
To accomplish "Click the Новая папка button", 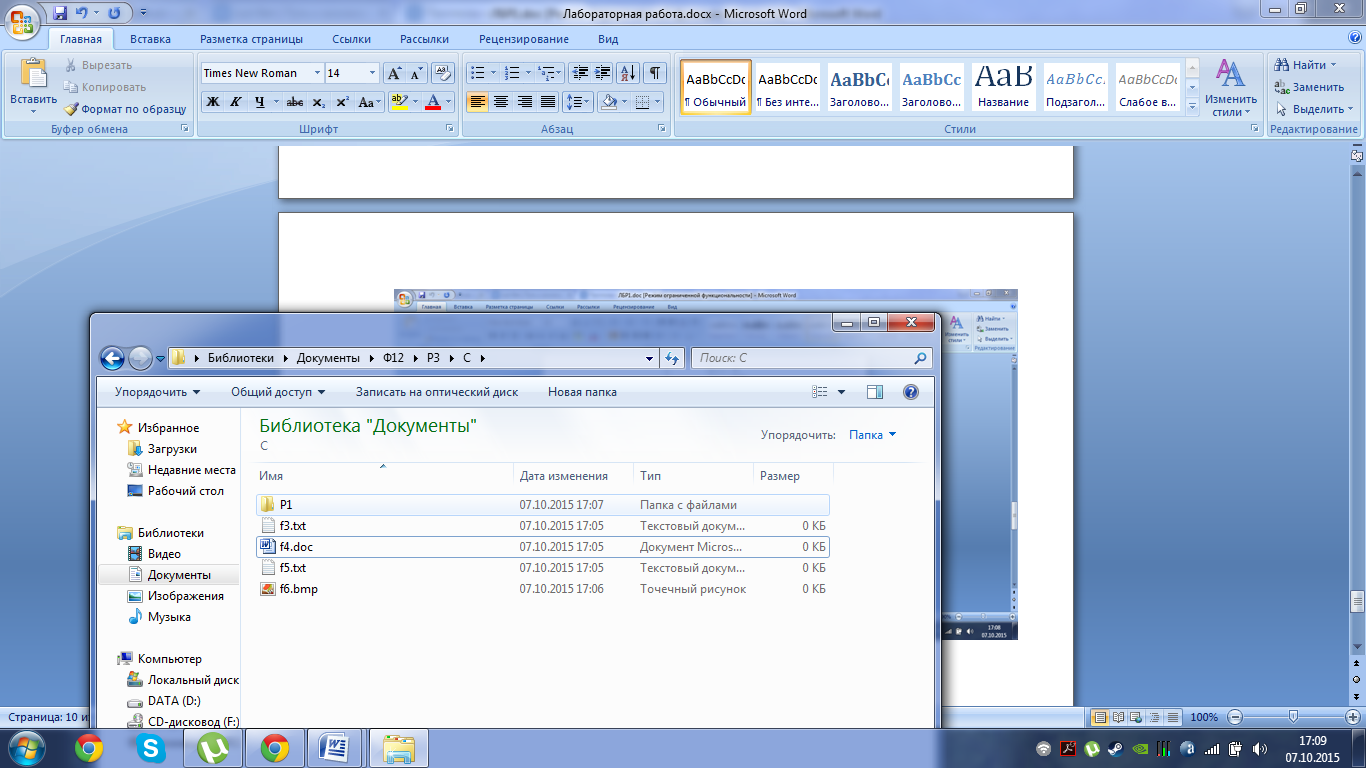I will pos(582,392).
